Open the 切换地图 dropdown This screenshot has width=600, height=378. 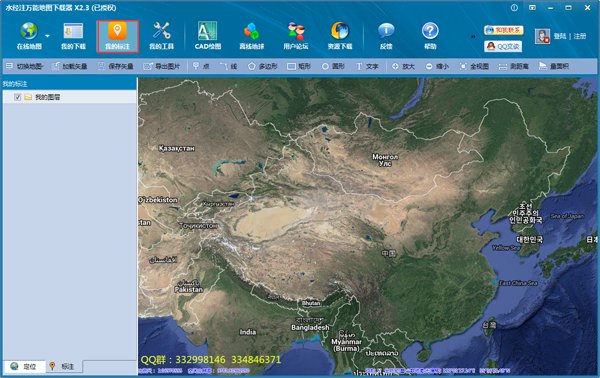pos(25,67)
